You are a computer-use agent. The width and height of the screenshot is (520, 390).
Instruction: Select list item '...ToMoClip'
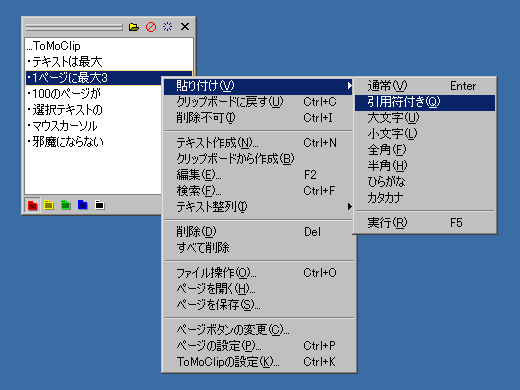[x=109, y=46]
